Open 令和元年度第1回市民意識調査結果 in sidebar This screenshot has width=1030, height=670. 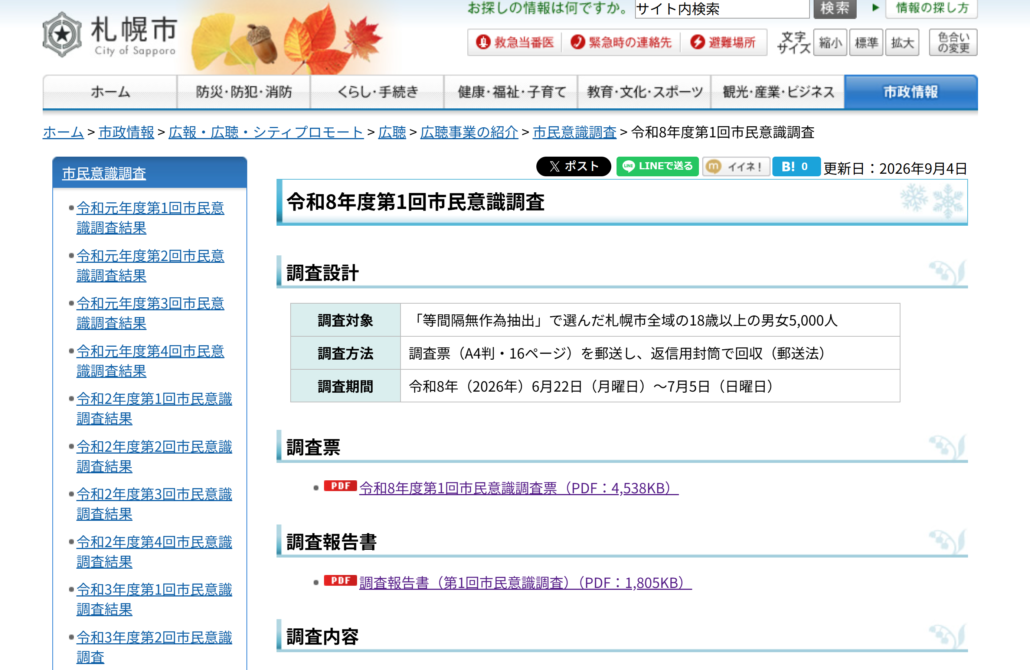pos(150,217)
